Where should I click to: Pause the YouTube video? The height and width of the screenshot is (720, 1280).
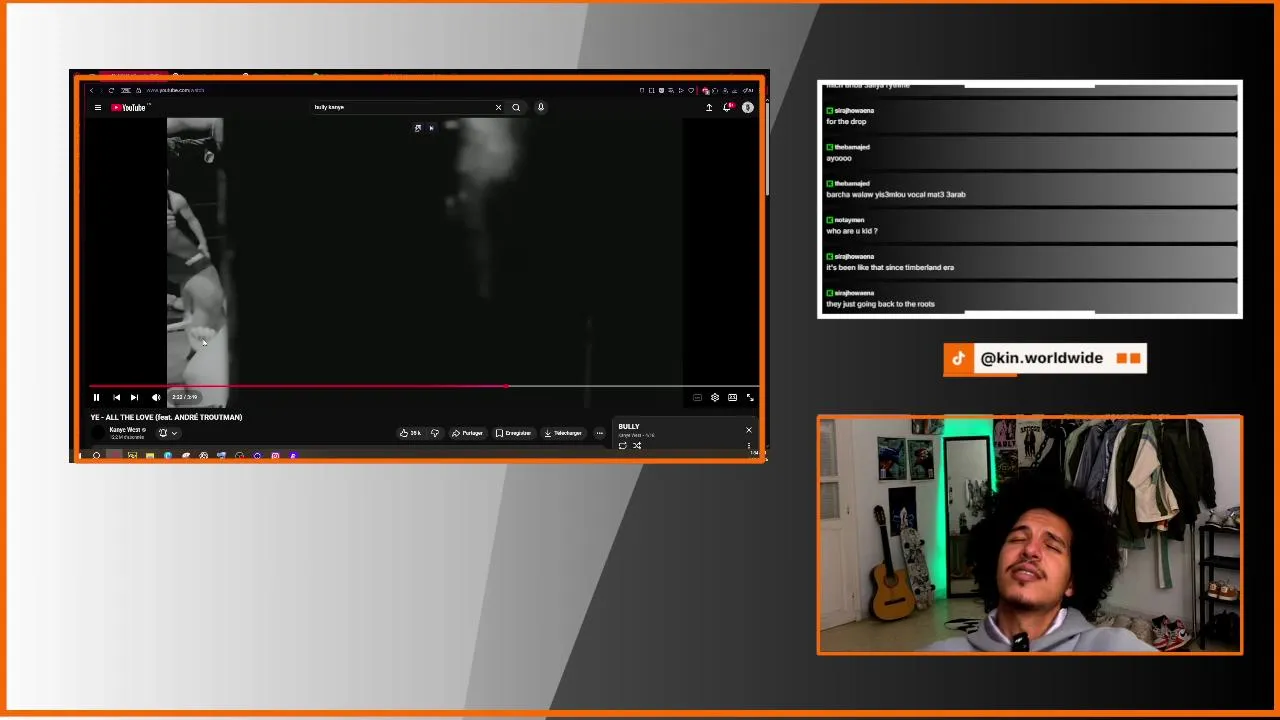click(x=96, y=397)
